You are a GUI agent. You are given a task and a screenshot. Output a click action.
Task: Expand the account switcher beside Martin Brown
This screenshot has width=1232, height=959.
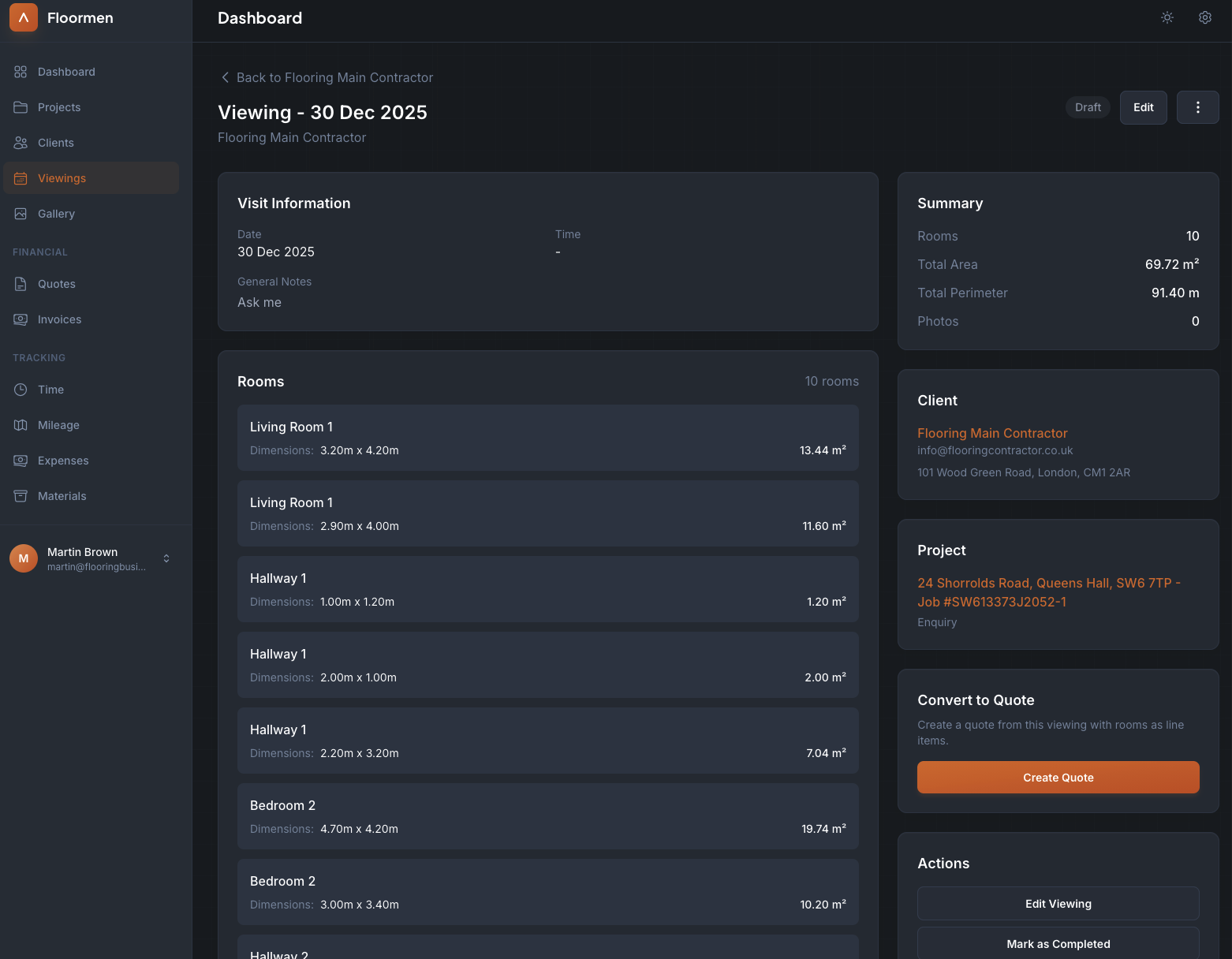[x=166, y=558]
